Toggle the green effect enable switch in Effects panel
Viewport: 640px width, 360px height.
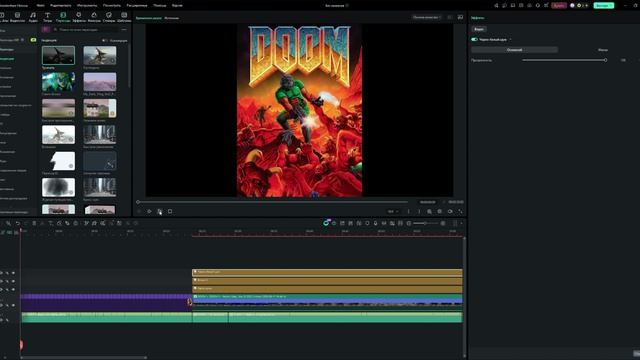point(474,40)
